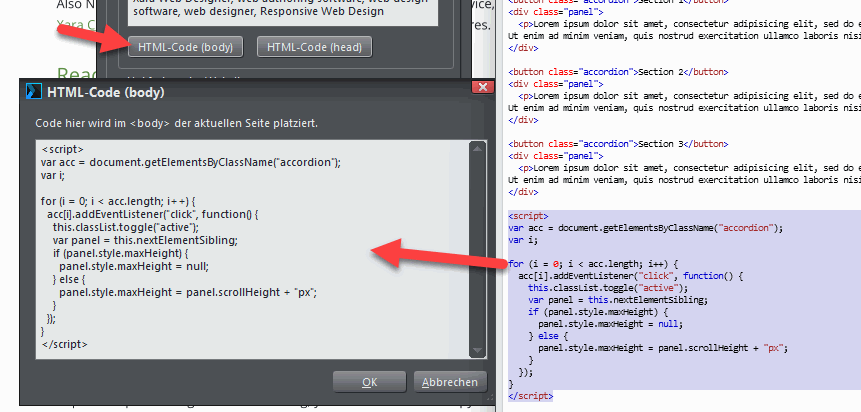
Task: Click the code area's vertical scrollbar thumb
Action: [x=477, y=249]
